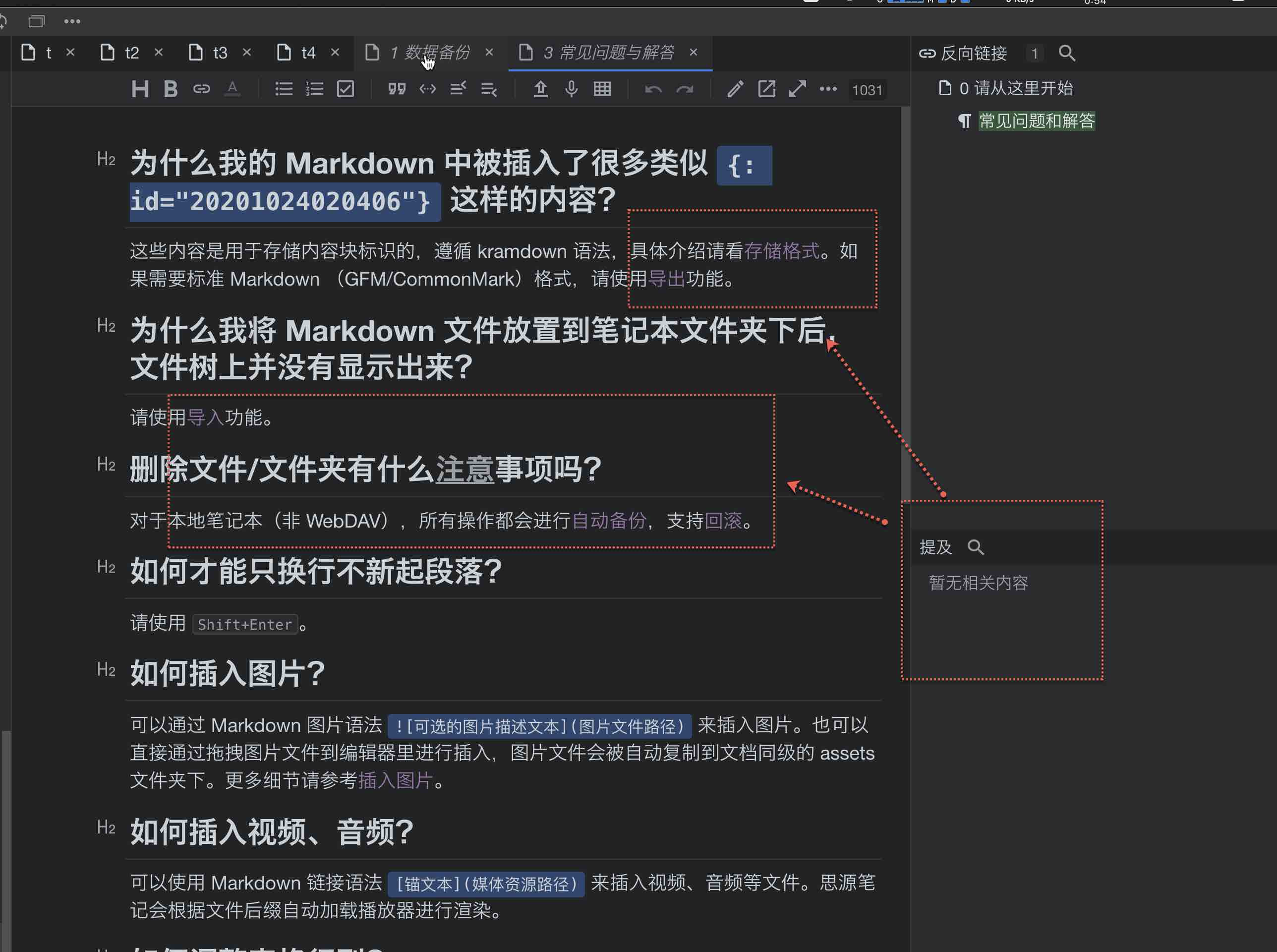The height and width of the screenshot is (952, 1277).
Task: Toggle the pencil edit mode icon
Action: [x=735, y=89]
